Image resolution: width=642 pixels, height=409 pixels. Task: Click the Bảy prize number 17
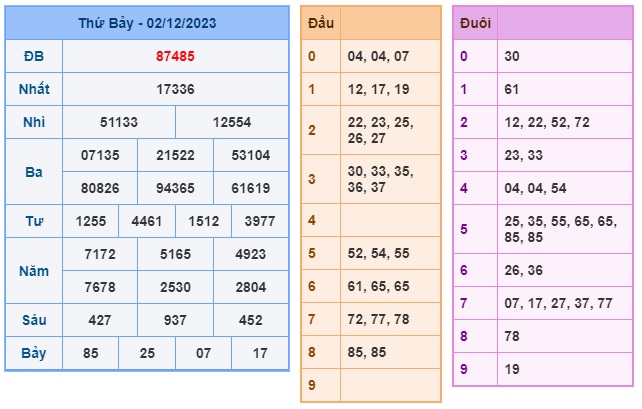pyautogui.click(x=260, y=353)
